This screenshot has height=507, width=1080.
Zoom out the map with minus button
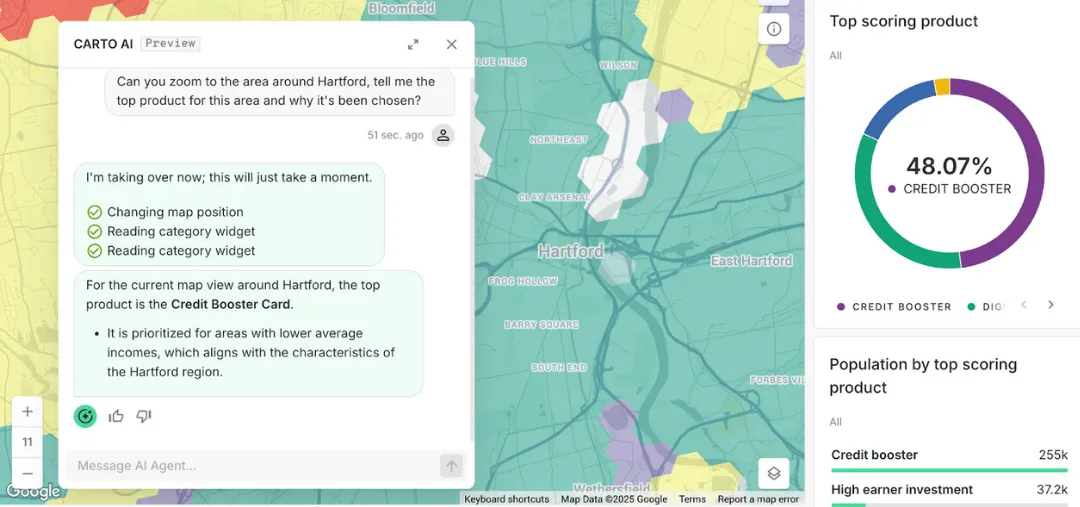coord(27,473)
